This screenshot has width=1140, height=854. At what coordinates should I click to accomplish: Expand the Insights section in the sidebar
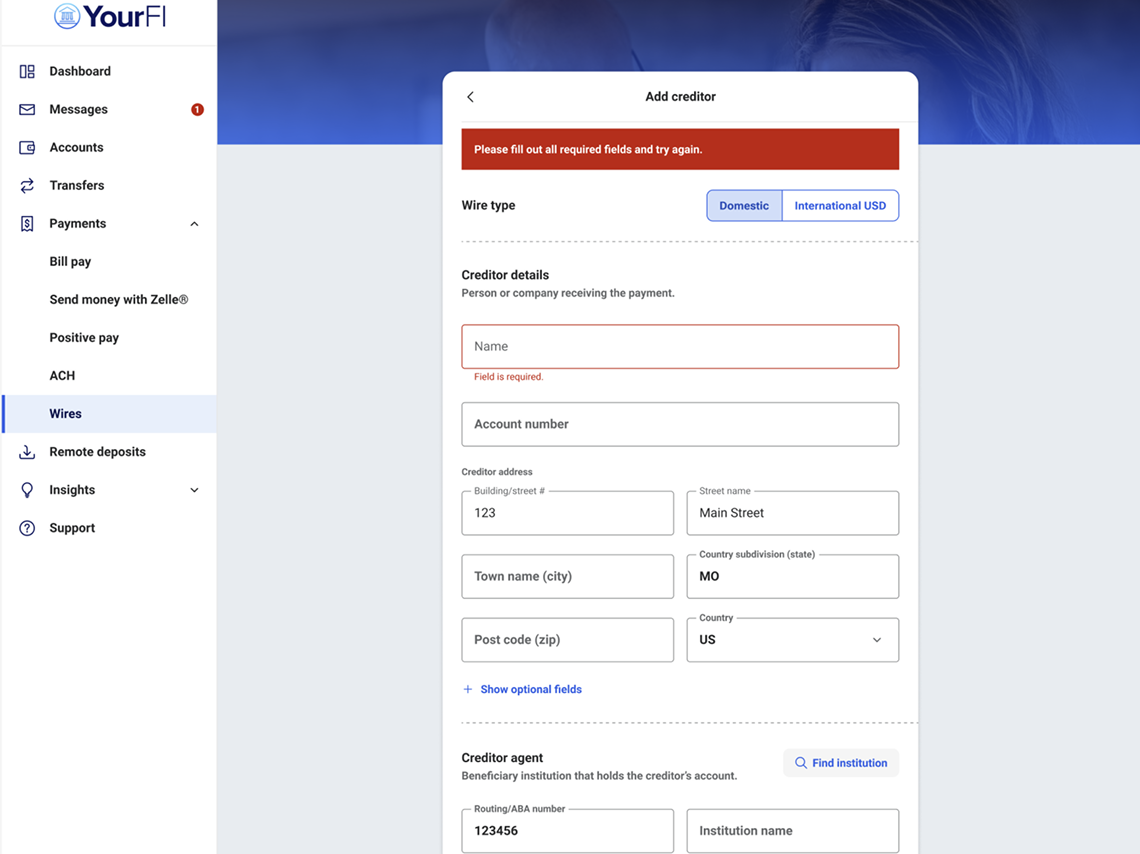pos(193,489)
